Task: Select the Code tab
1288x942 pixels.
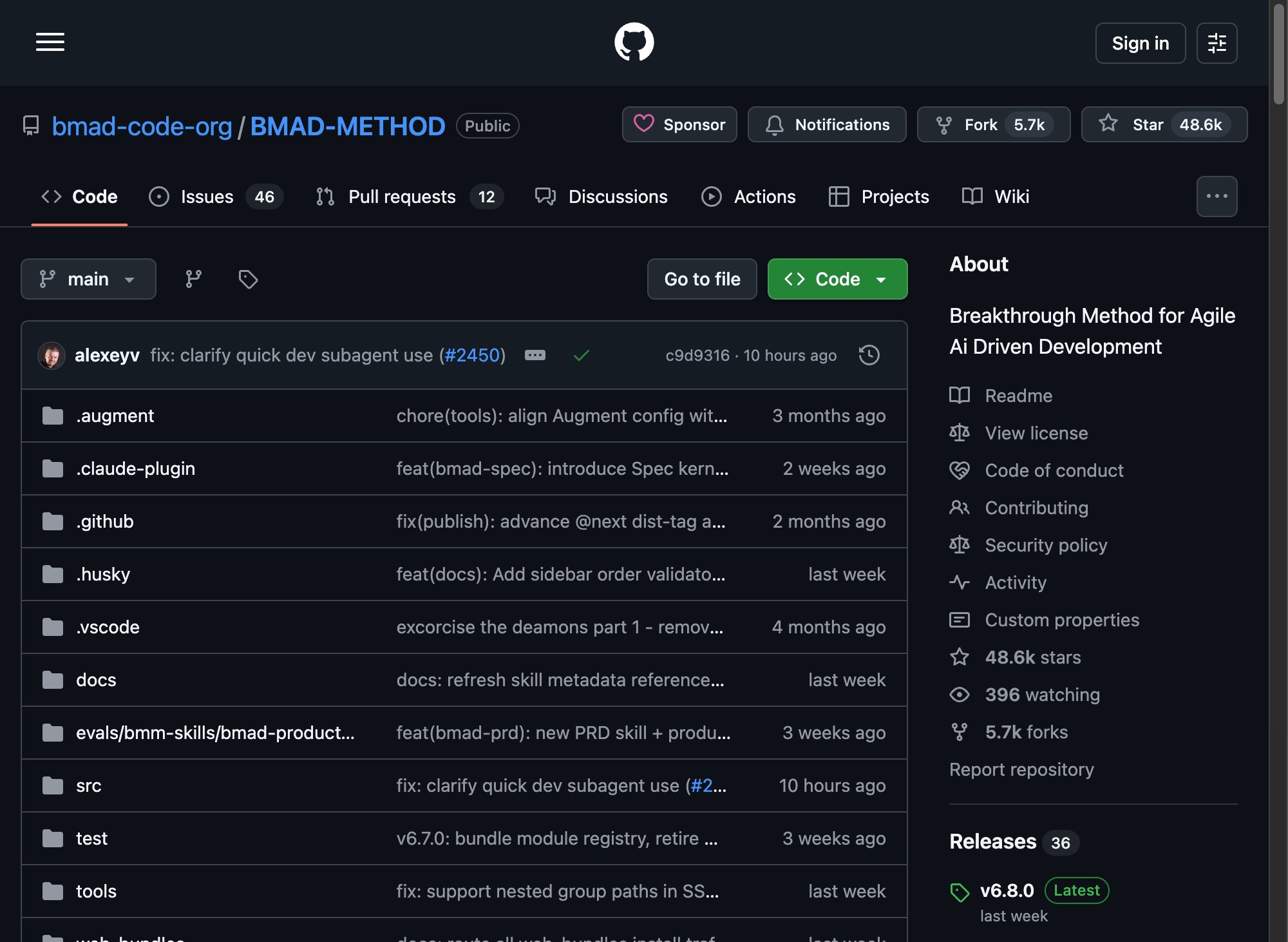Action: (x=79, y=197)
